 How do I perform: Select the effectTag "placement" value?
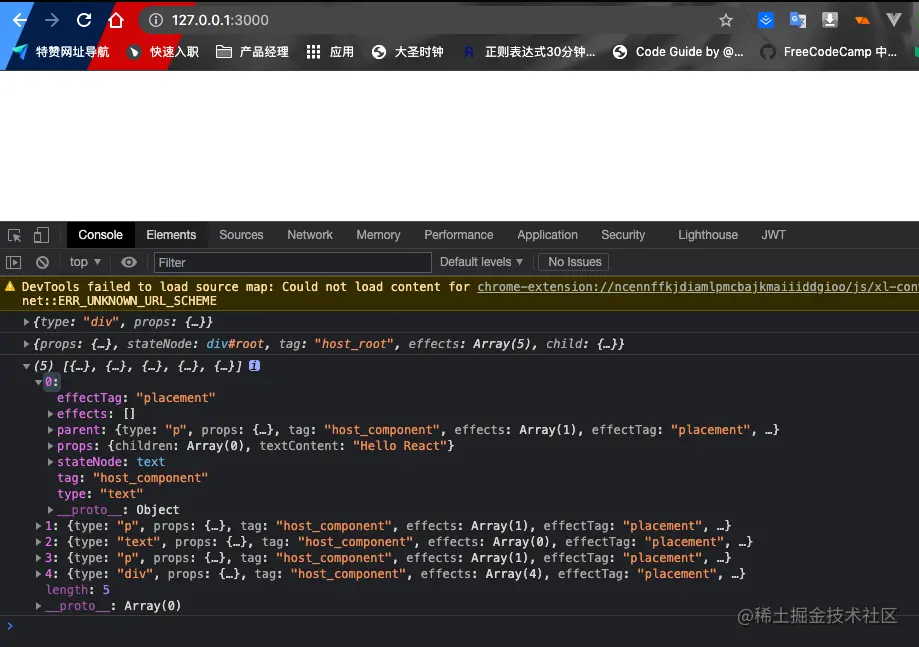coord(176,398)
